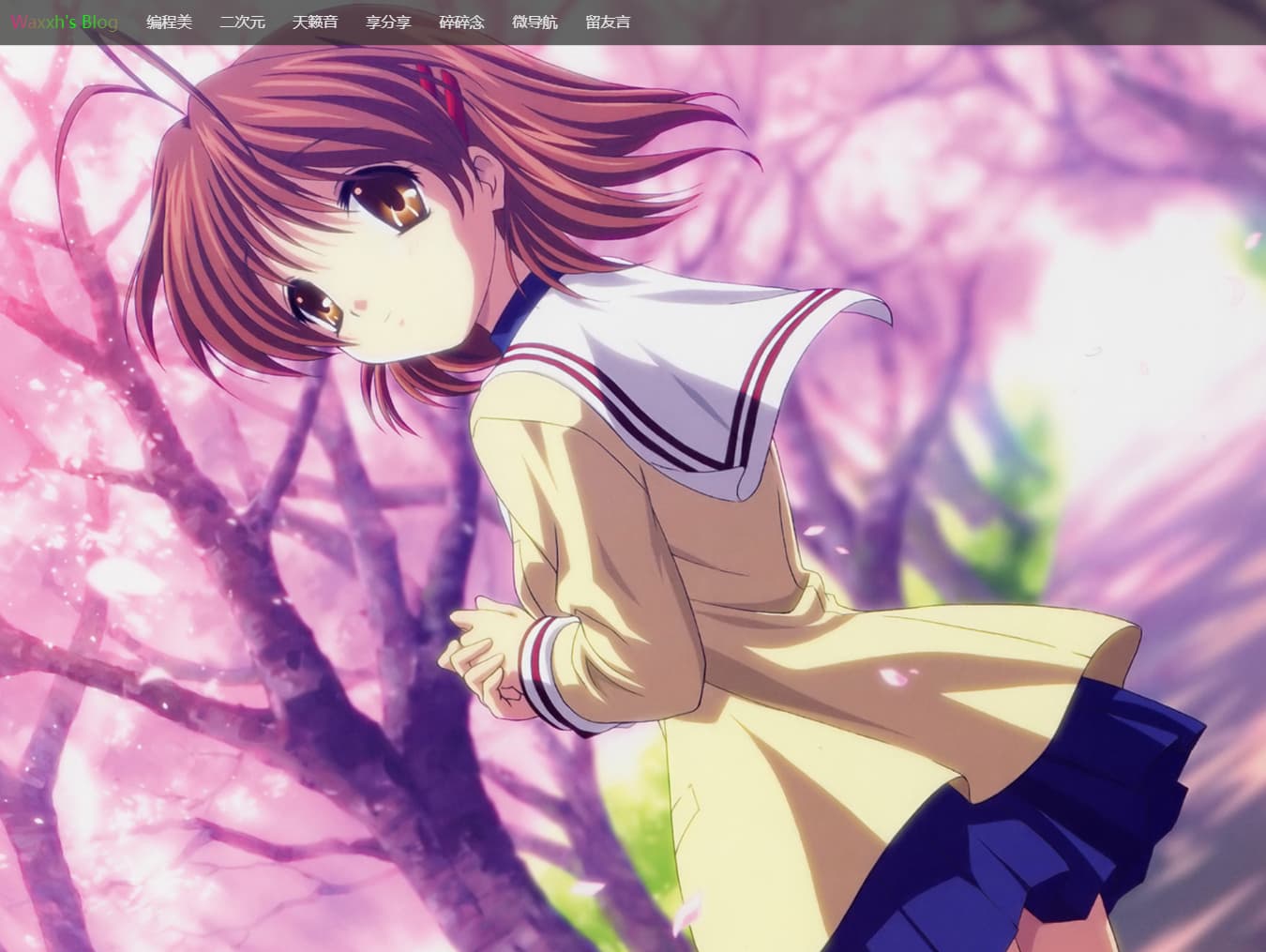Open the 微导航 menu entry
This screenshot has width=1266, height=952.
pos(535,22)
